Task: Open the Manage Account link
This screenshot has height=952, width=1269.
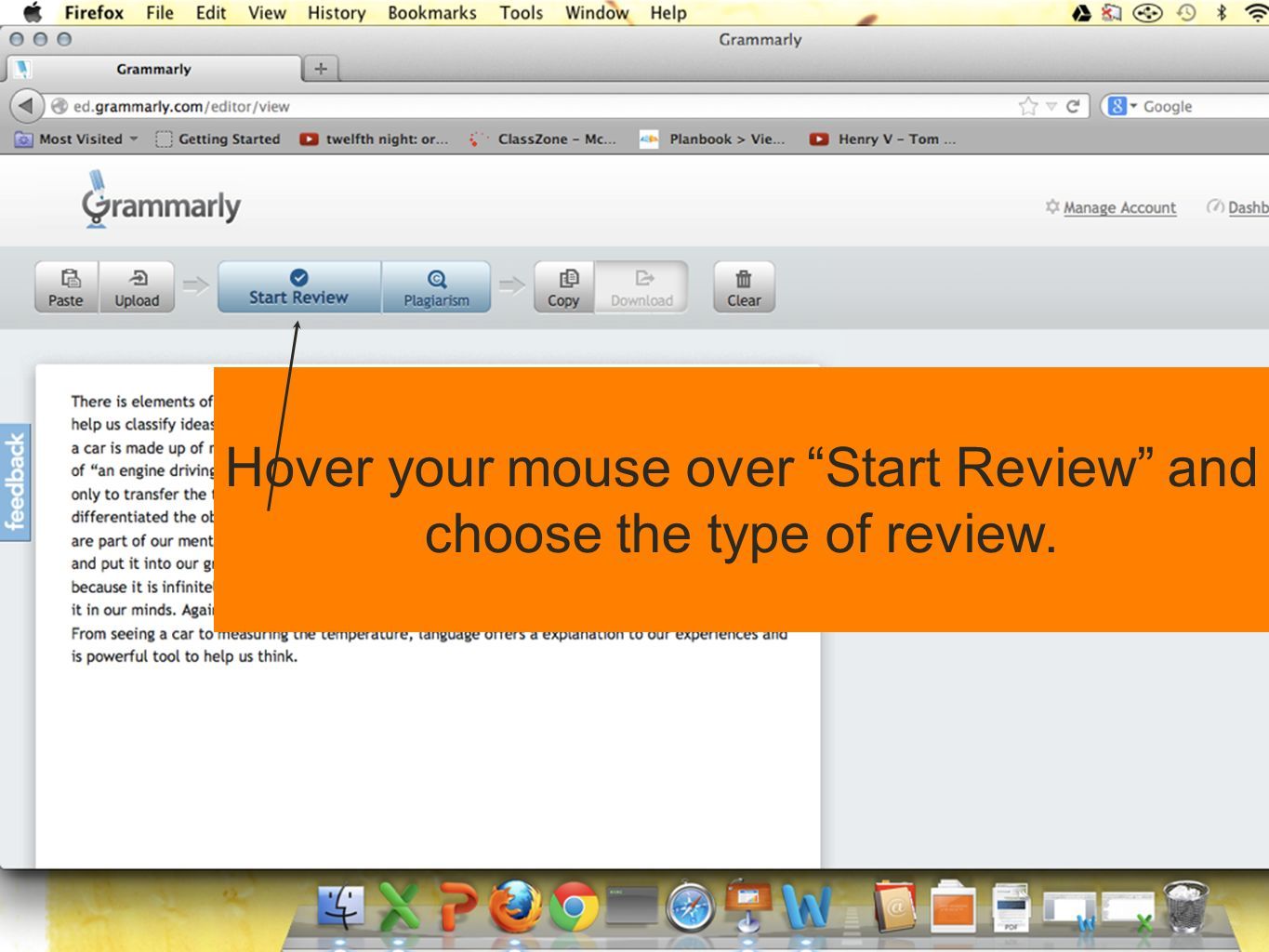Action: click(x=1119, y=207)
